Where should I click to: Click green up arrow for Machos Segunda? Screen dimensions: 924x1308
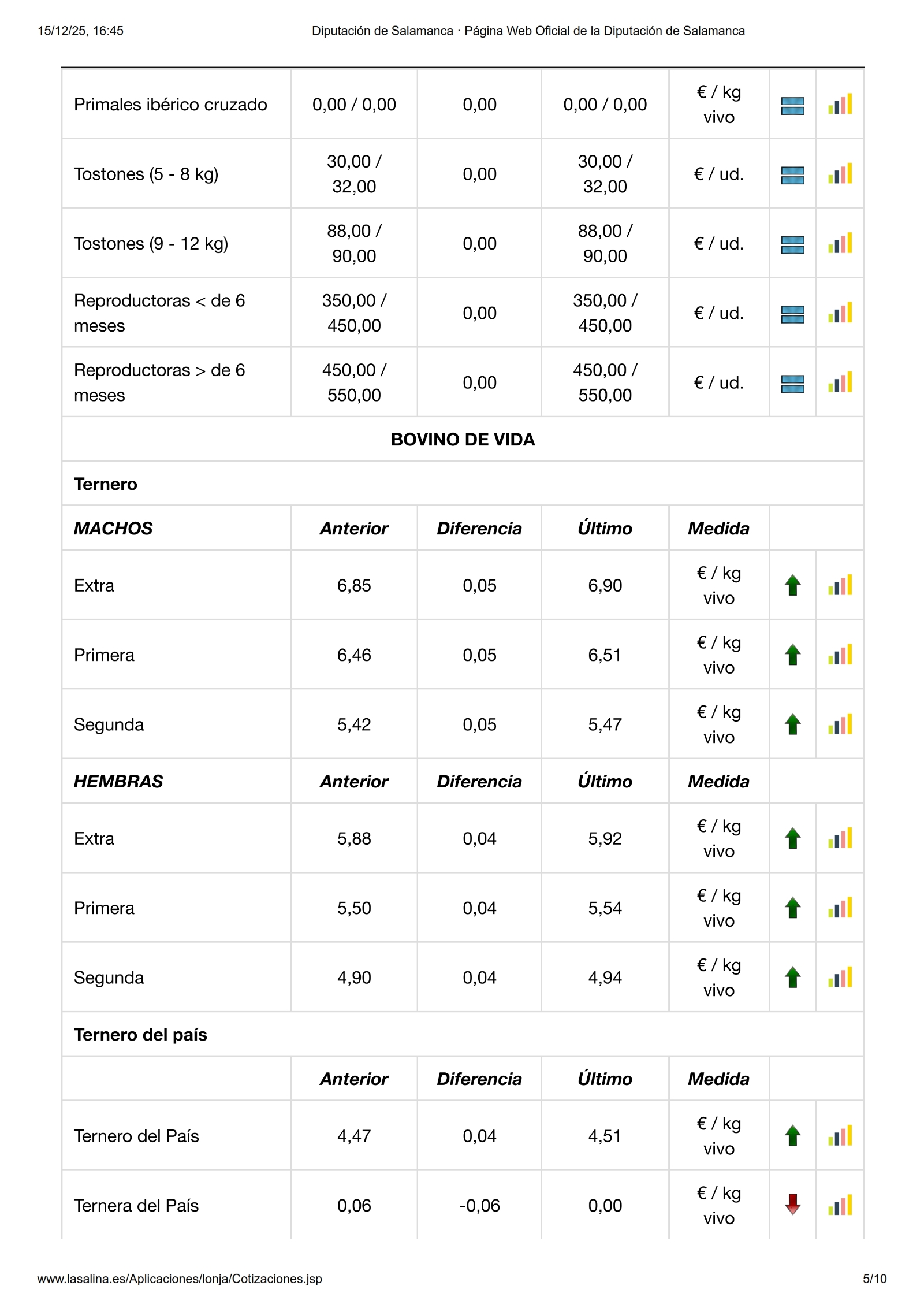(x=792, y=724)
